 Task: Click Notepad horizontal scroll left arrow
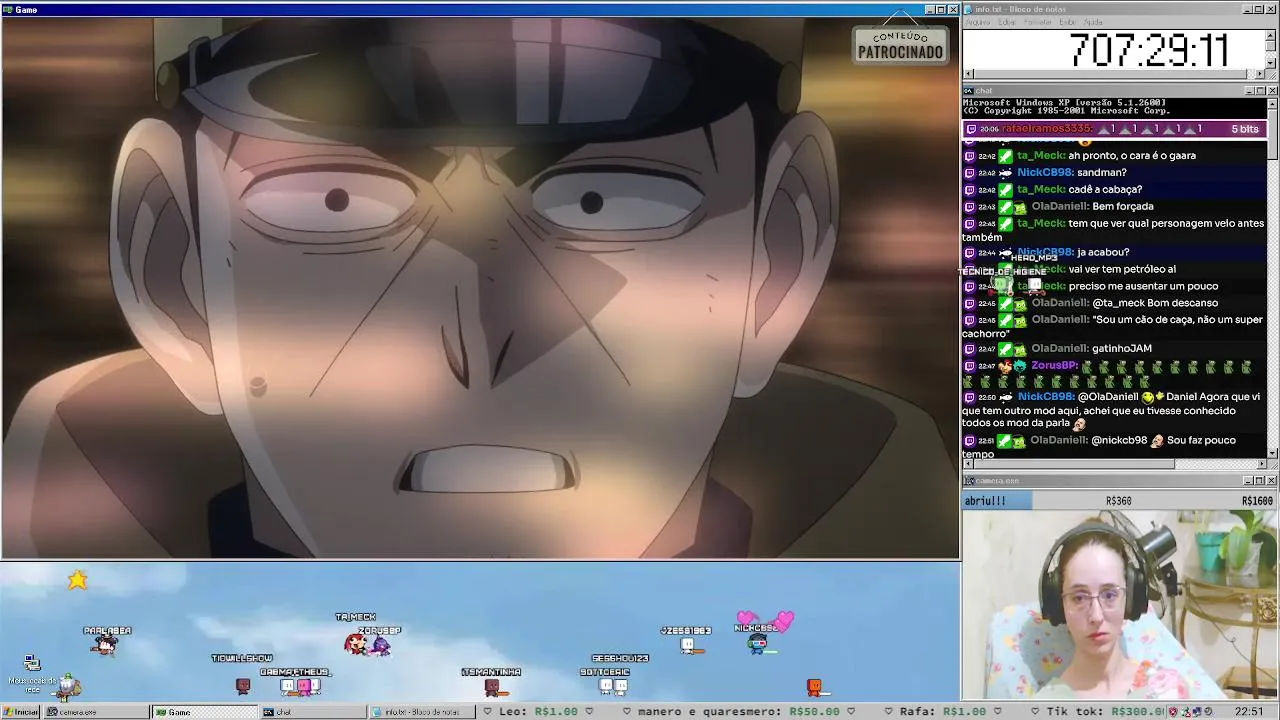tap(967, 74)
